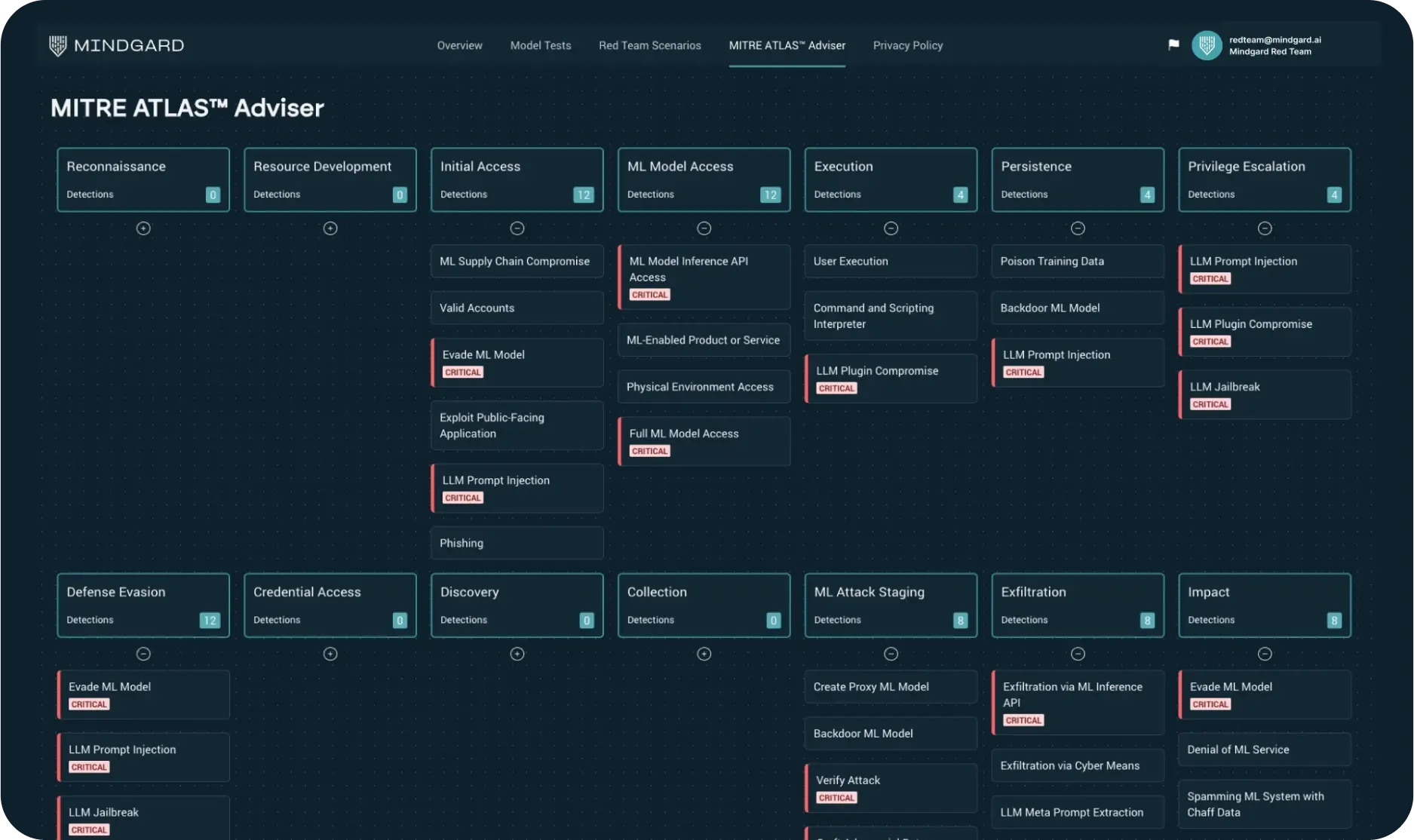Collapse the Exfiltration column

(1078, 654)
